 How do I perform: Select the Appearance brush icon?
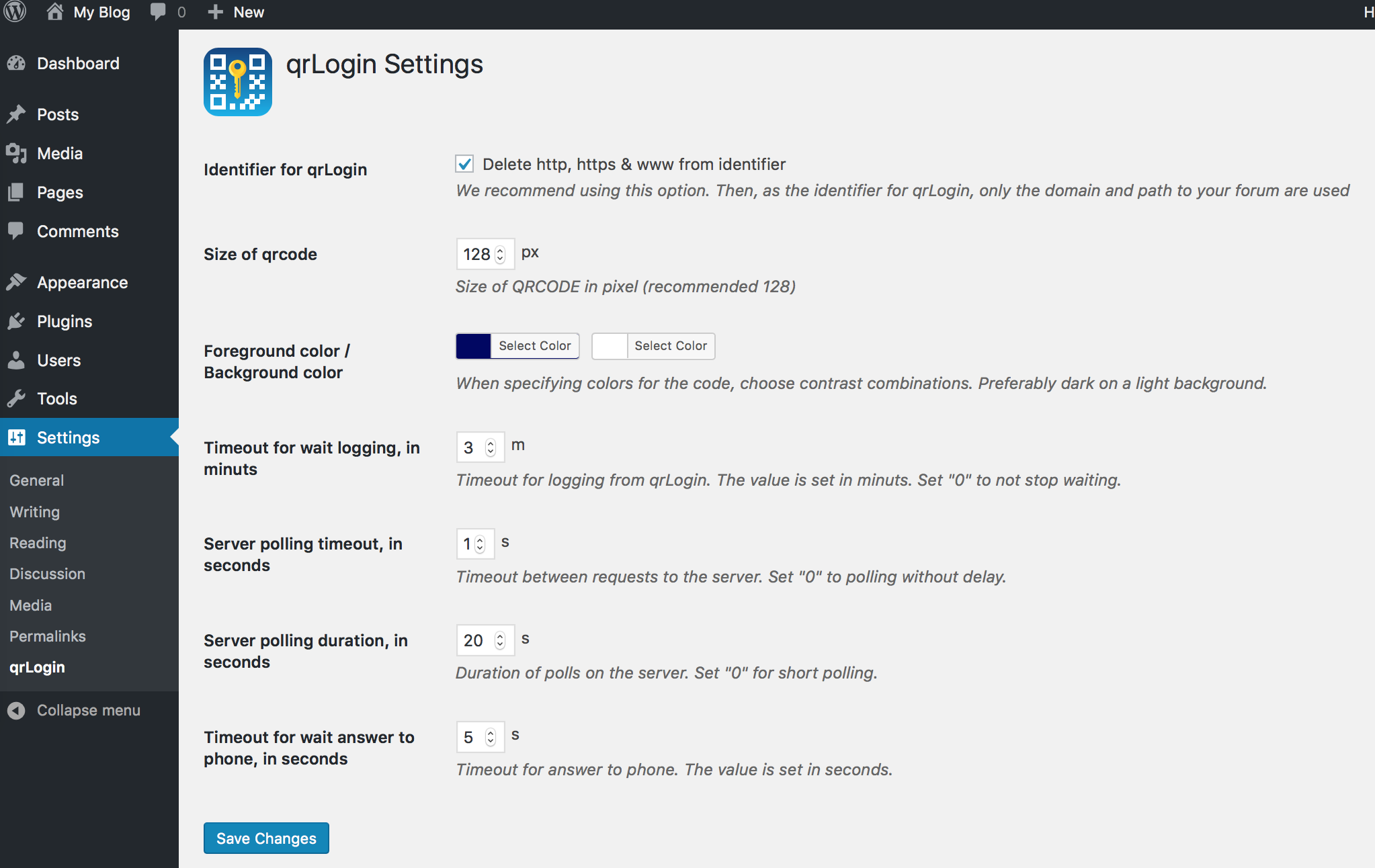click(x=17, y=281)
